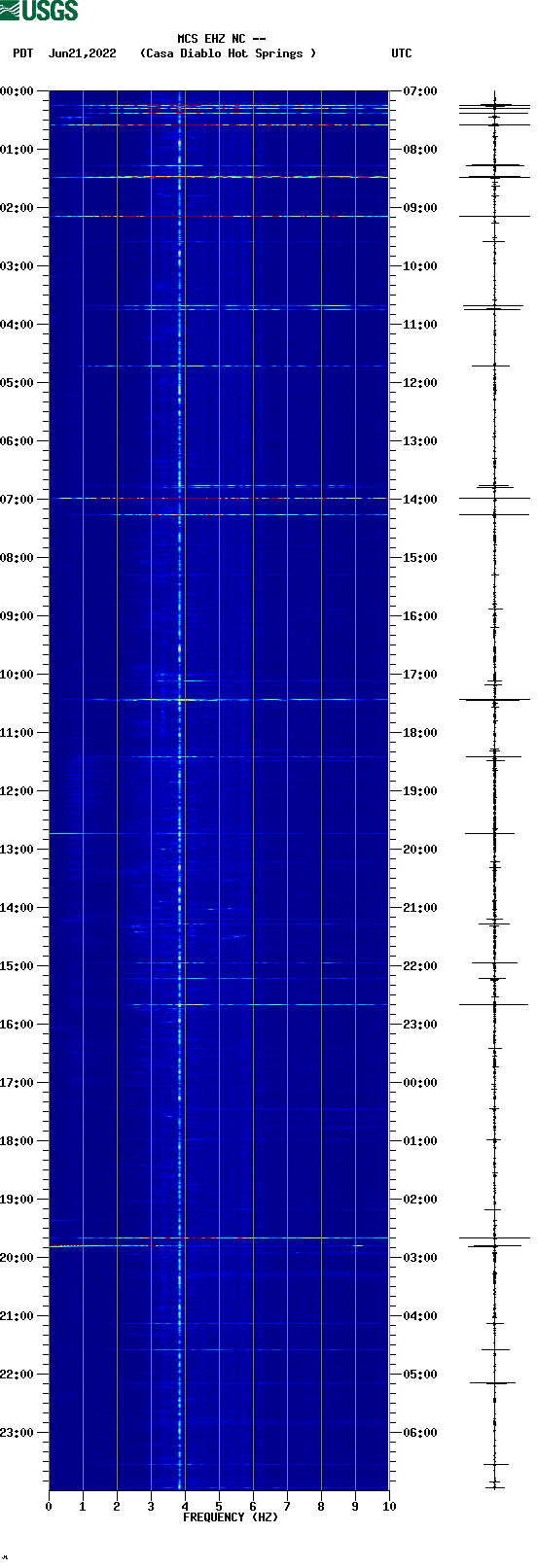Image resolution: width=537 pixels, height=1568 pixels.
Task: Click the PDT '08:00' time label
Action: [x=17, y=558]
